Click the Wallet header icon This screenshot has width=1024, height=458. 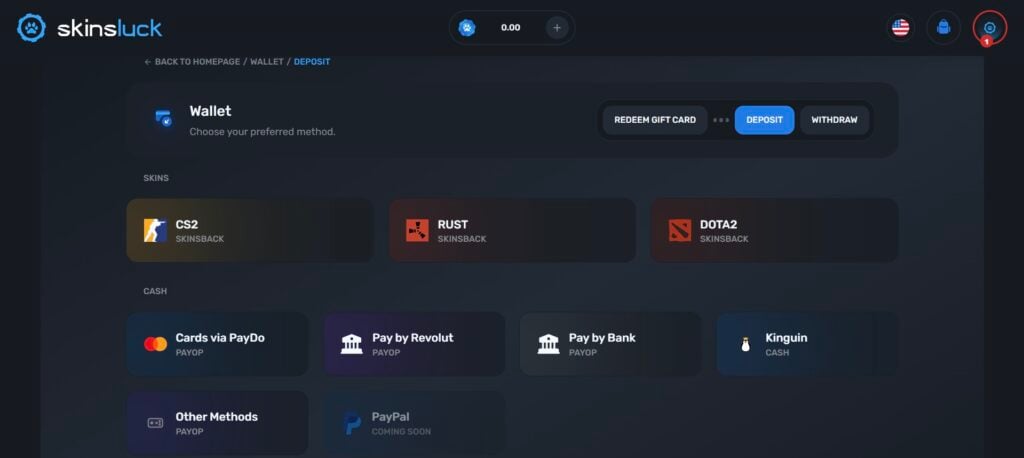coord(163,118)
